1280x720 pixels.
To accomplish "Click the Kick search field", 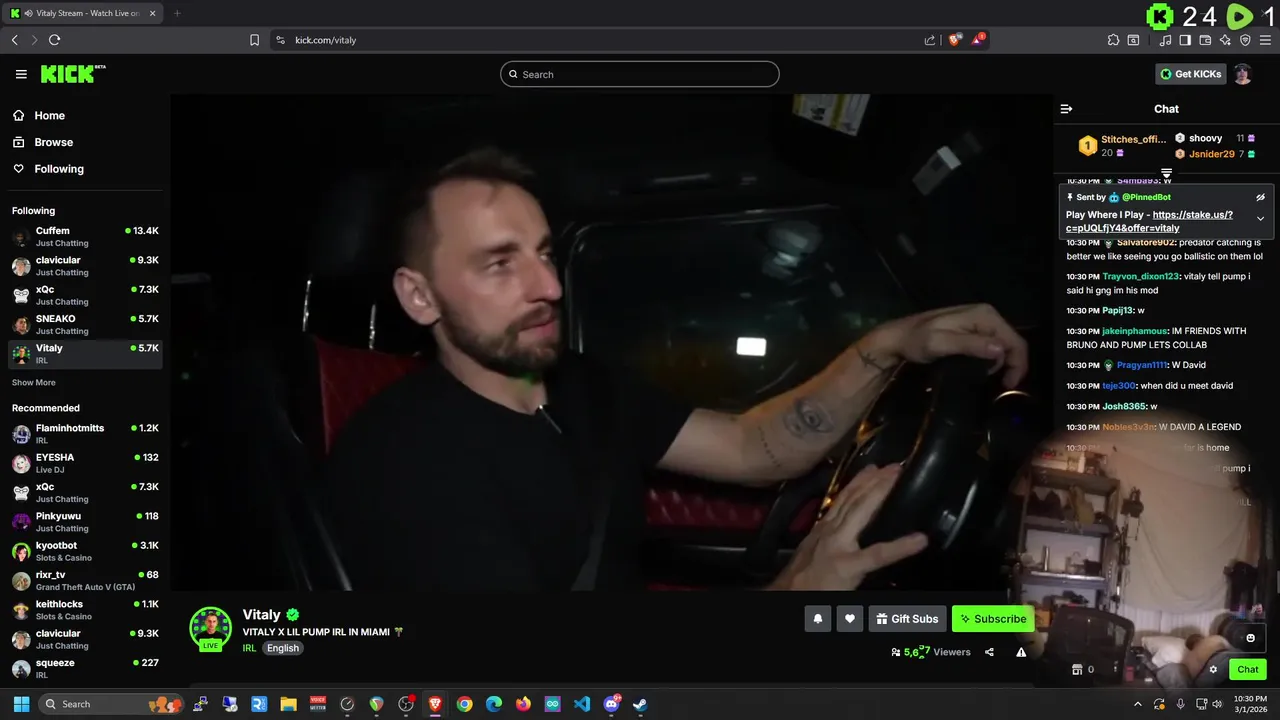I will tap(640, 74).
